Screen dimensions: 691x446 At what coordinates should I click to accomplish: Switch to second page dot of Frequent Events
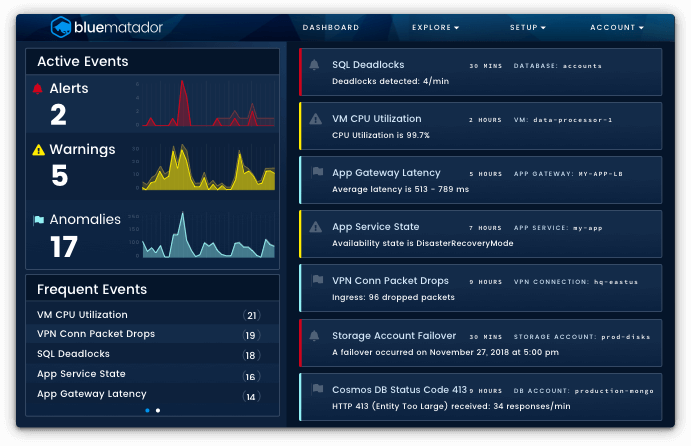[x=158, y=410]
